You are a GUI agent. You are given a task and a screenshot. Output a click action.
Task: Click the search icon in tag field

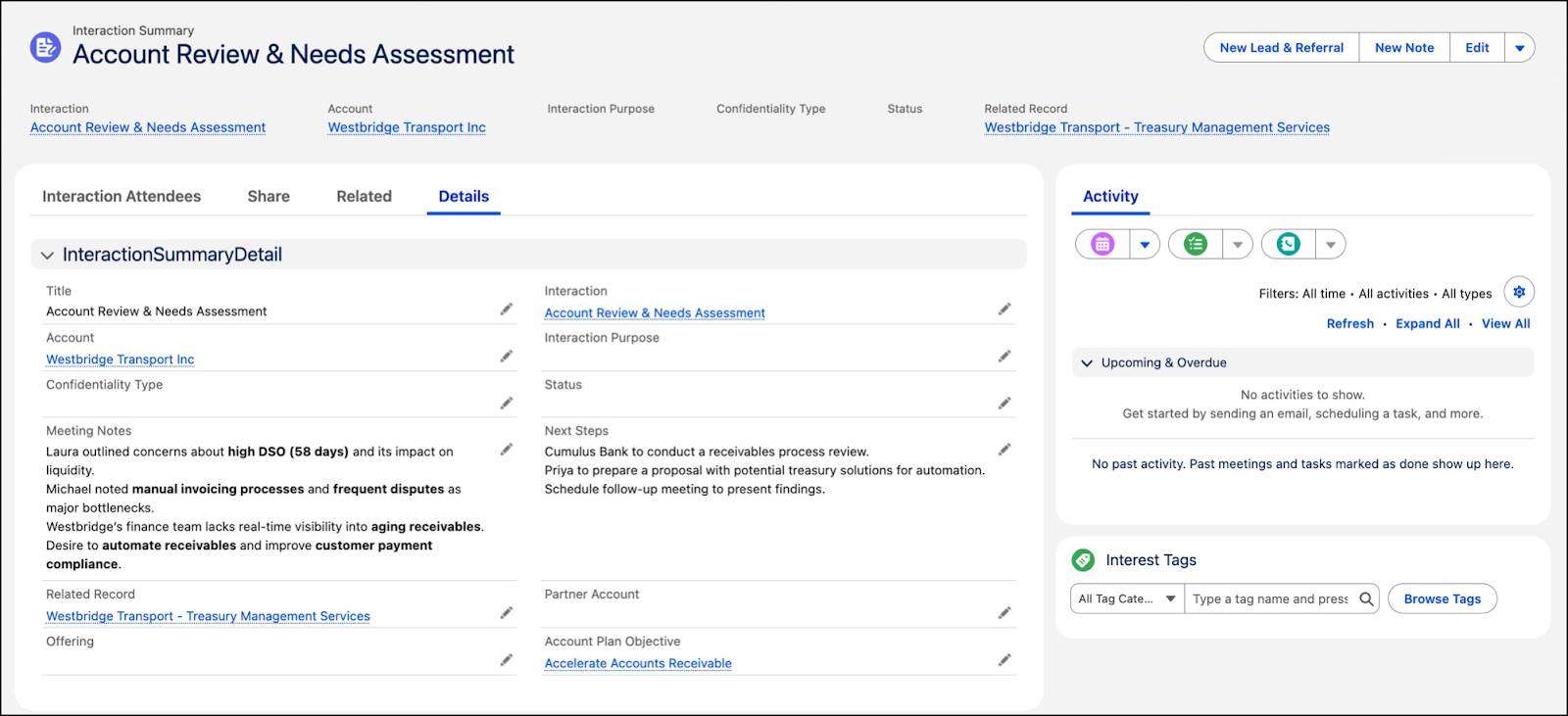[1366, 598]
